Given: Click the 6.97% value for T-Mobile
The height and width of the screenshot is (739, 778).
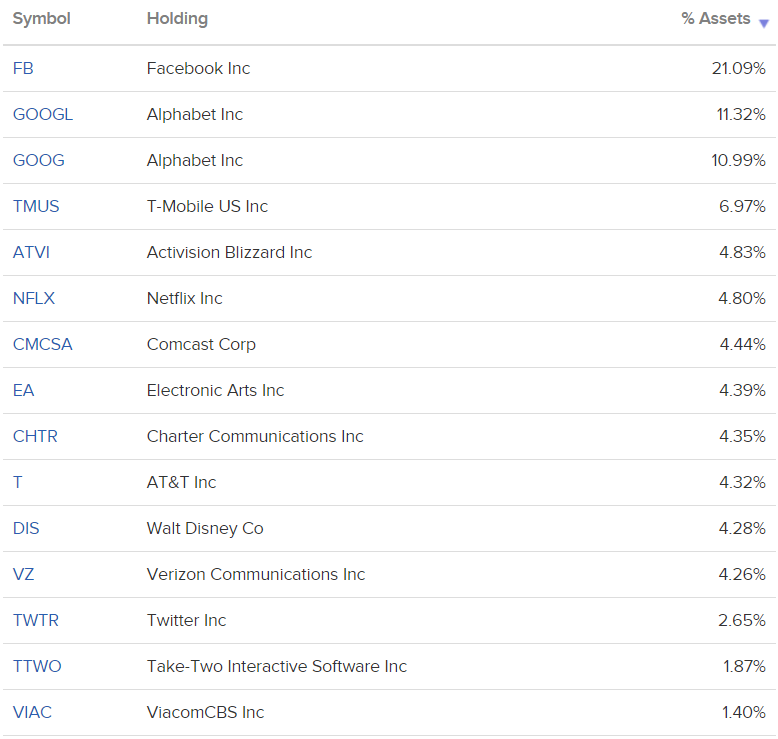Looking at the screenshot, I should 742,206.
